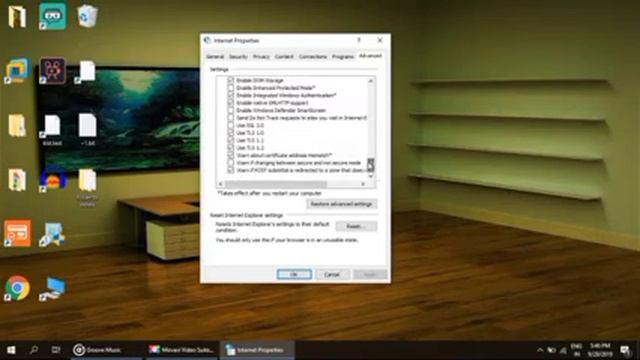The width and height of the screenshot is (640, 360).
Task: Check Send Do Not Track requests option
Action: pyautogui.click(x=231, y=118)
